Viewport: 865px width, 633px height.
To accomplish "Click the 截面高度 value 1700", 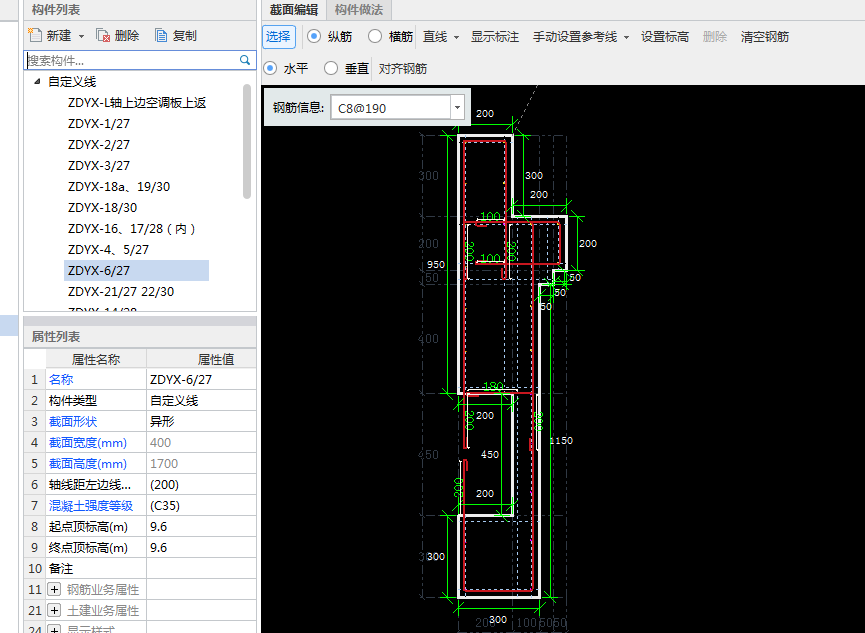I will [x=201, y=464].
